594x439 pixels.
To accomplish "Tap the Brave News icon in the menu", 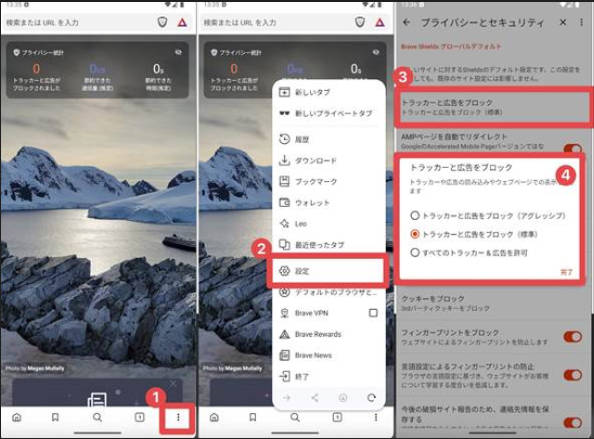I will [x=284, y=355].
